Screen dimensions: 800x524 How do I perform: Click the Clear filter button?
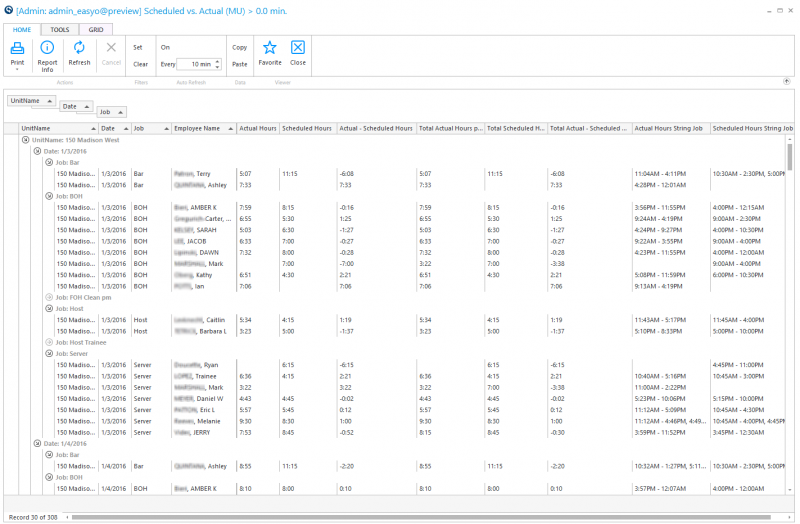[x=140, y=64]
